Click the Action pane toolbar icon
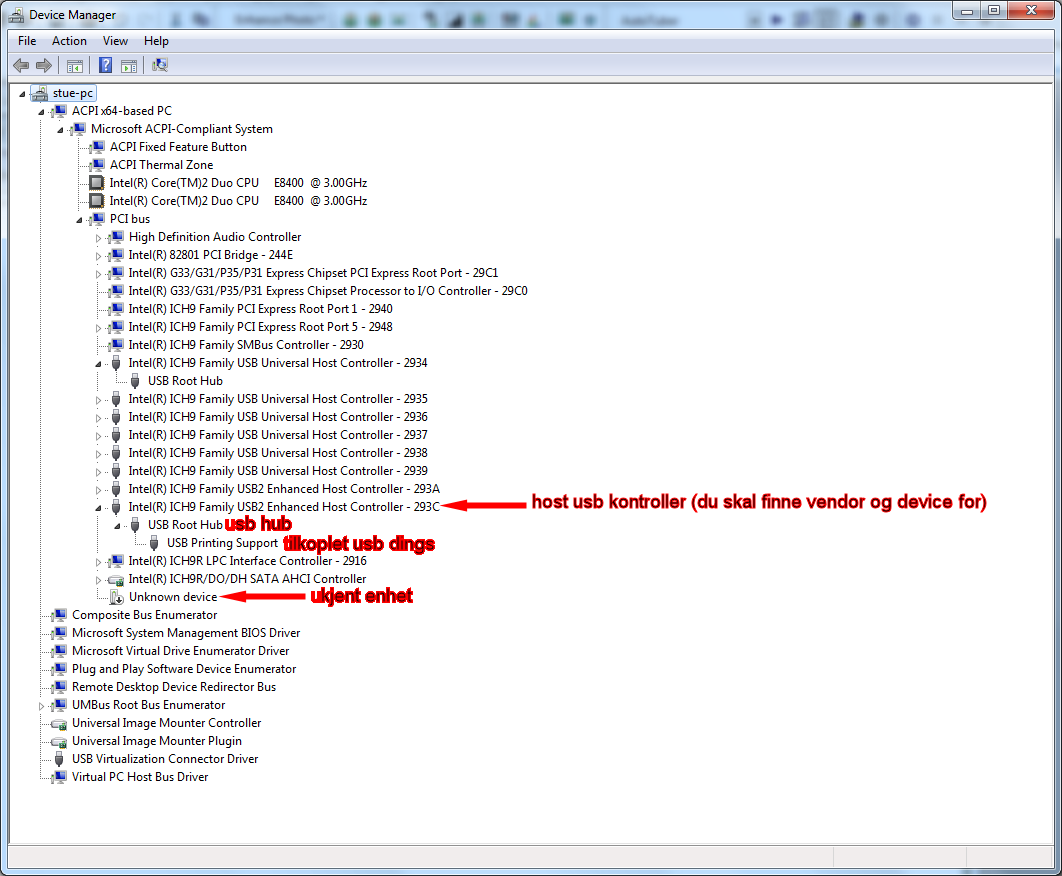The width and height of the screenshot is (1062, 876). (129, 66)
